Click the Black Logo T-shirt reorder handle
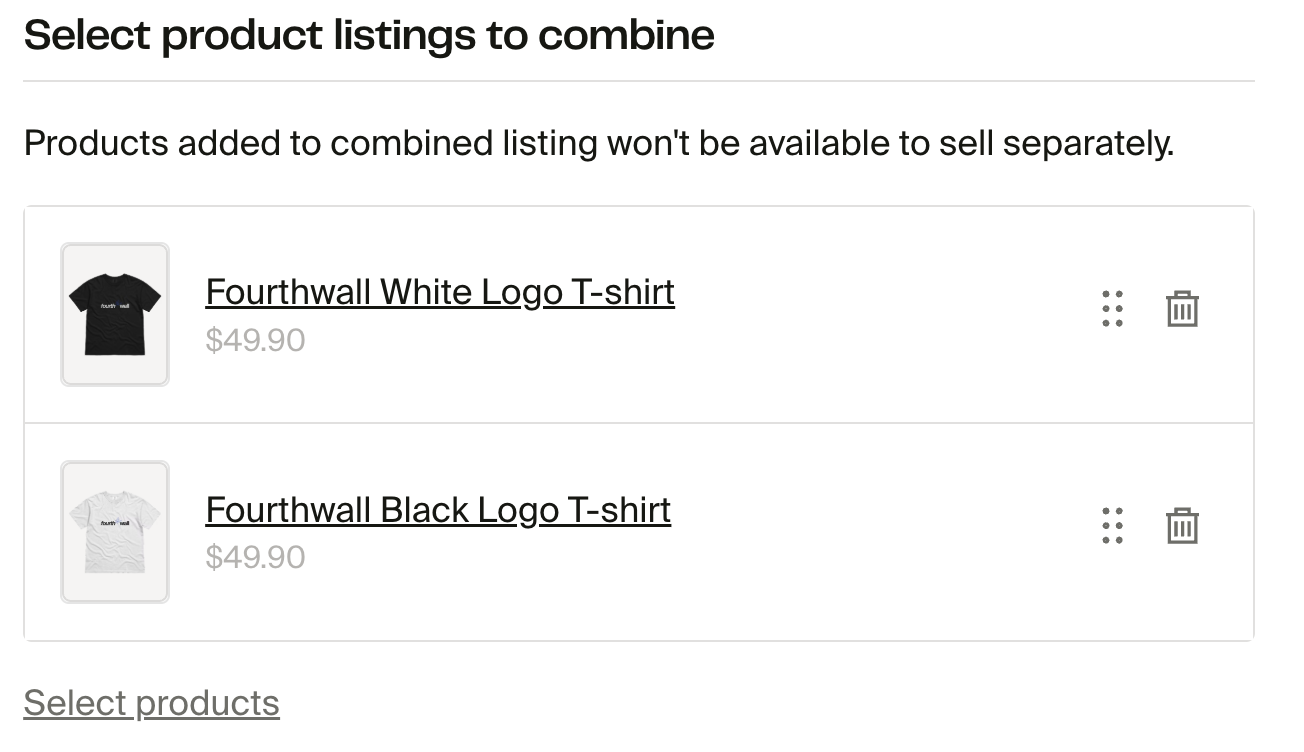Image resolution: width=1304 pixels, height=752 pixels. (1112, 526)
